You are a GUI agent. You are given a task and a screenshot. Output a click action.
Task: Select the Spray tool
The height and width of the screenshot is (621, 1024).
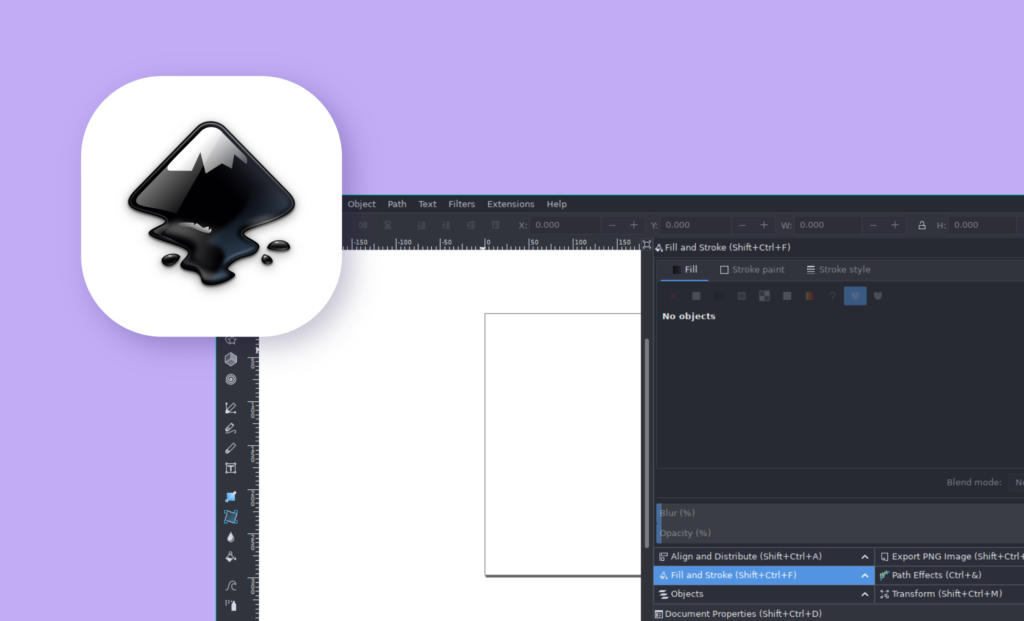[231, 605]
